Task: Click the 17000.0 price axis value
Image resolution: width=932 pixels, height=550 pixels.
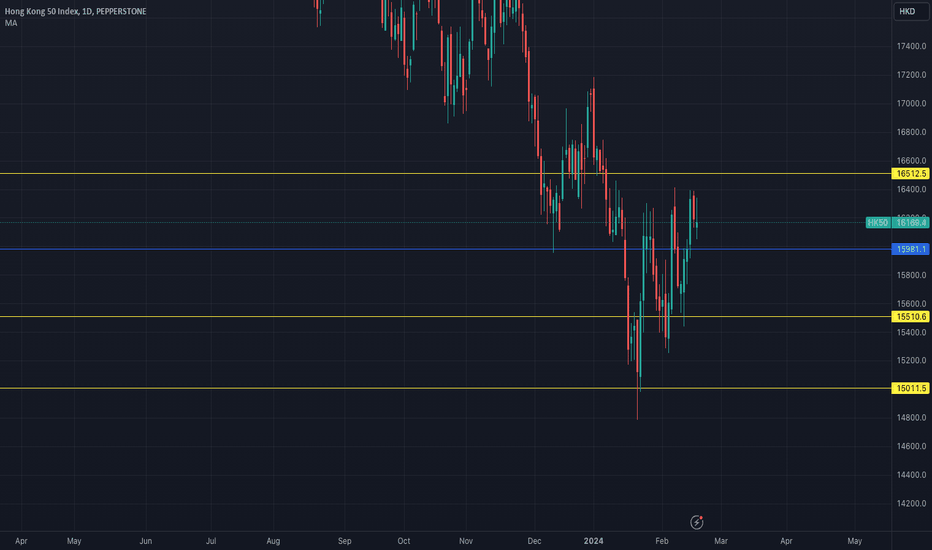Action: [x=911, y=103]
